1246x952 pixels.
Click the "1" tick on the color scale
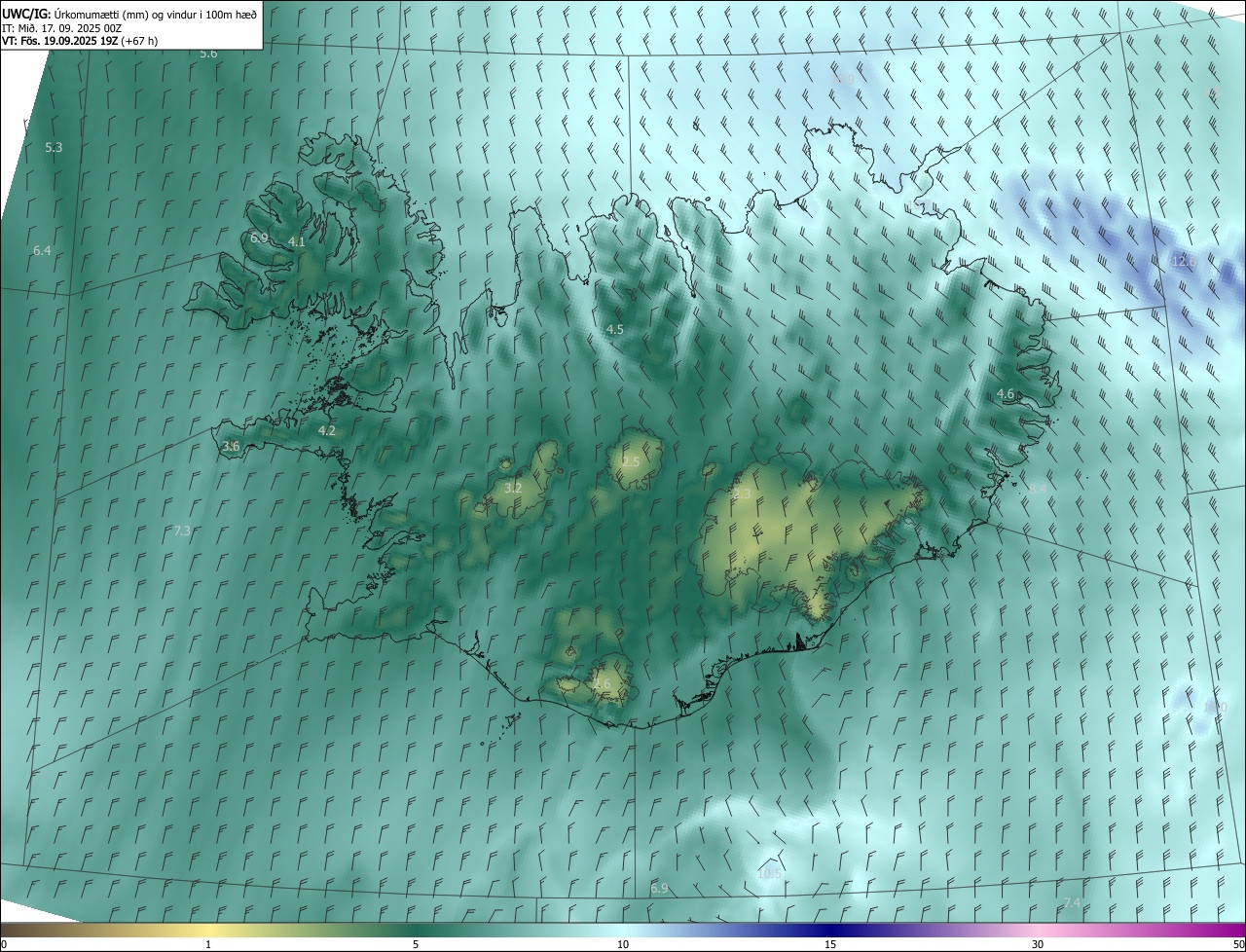coord(208,944)
